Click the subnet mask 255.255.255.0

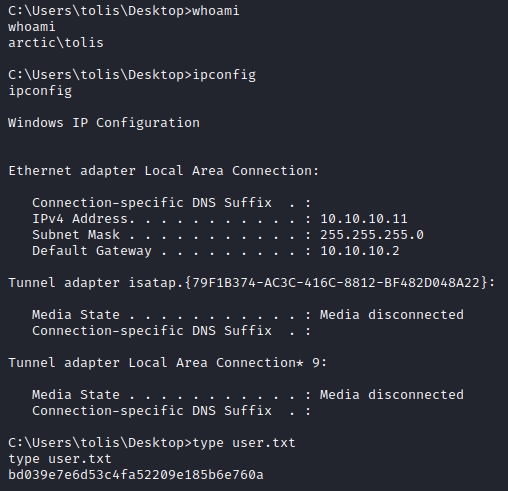pos(372,235)
